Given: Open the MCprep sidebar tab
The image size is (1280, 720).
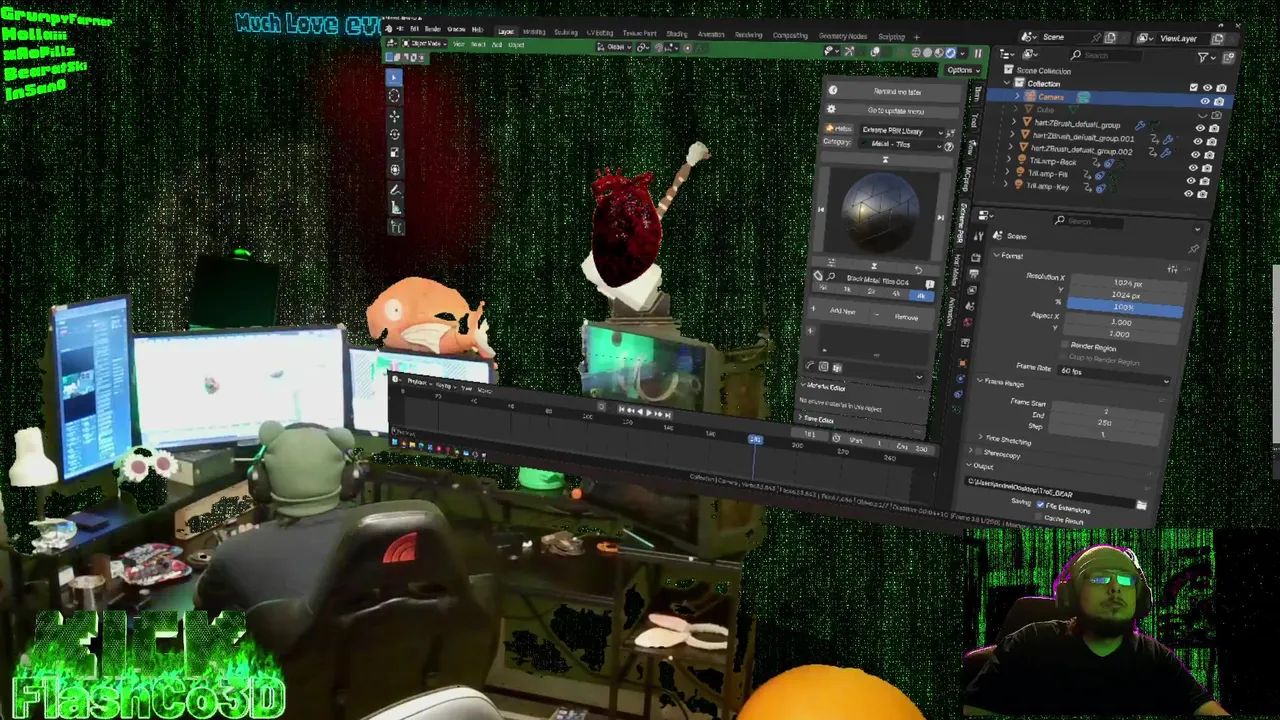Looking at the screenshot, I should 967,179.
